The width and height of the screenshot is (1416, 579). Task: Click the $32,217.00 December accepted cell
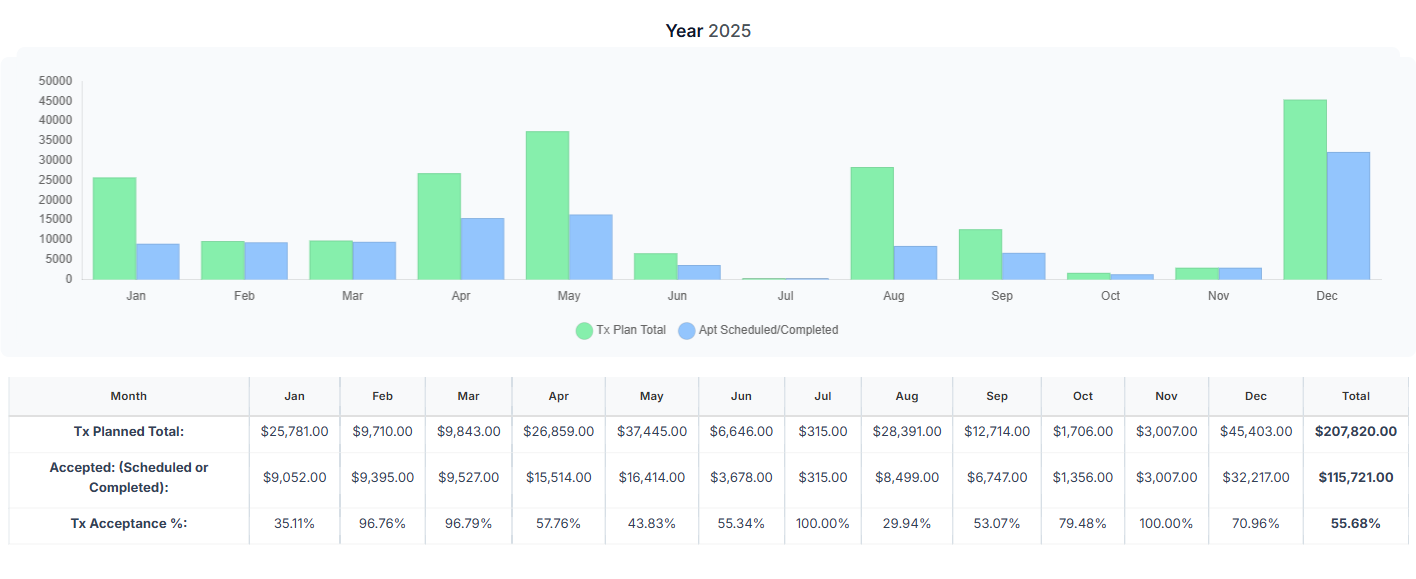point(1256,478)
